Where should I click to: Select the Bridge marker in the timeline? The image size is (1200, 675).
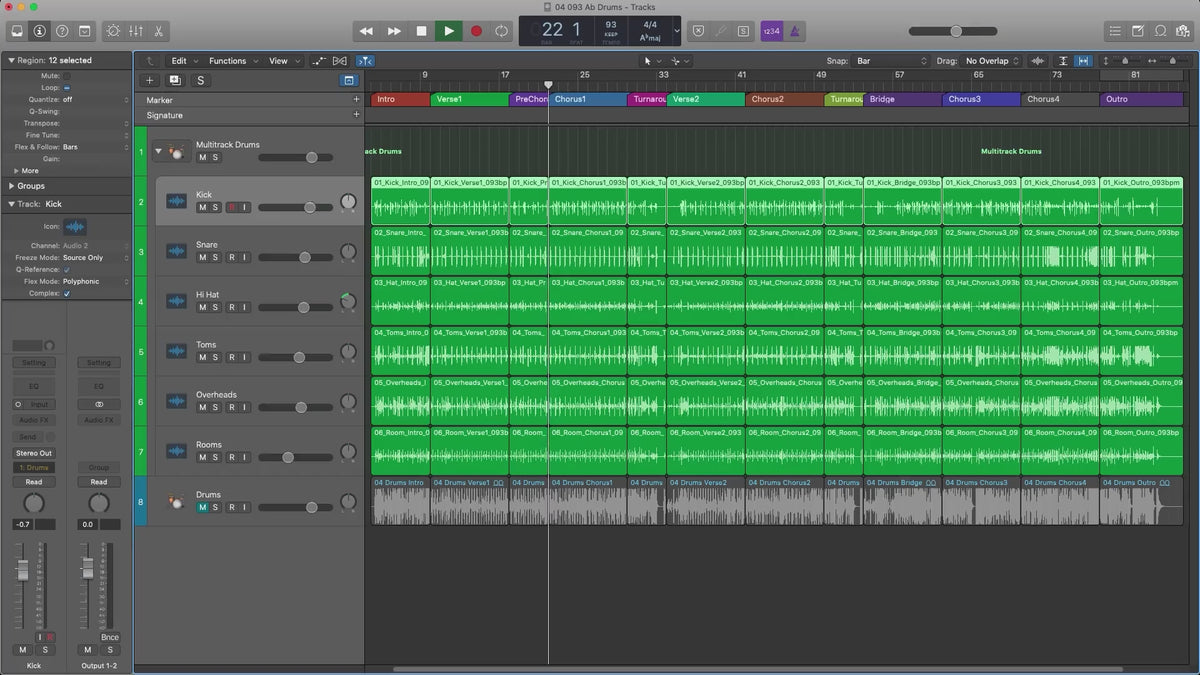[903, 100]
